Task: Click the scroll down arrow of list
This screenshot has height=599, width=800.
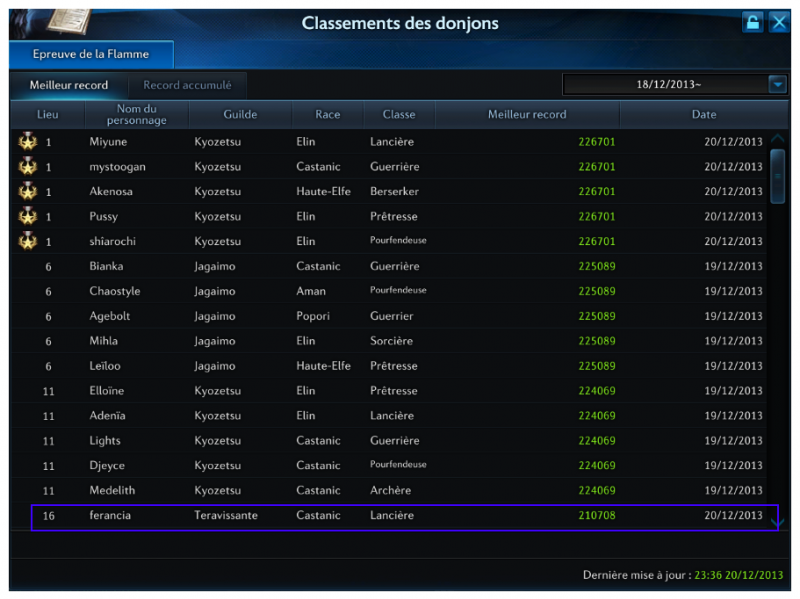Action: 777,521
